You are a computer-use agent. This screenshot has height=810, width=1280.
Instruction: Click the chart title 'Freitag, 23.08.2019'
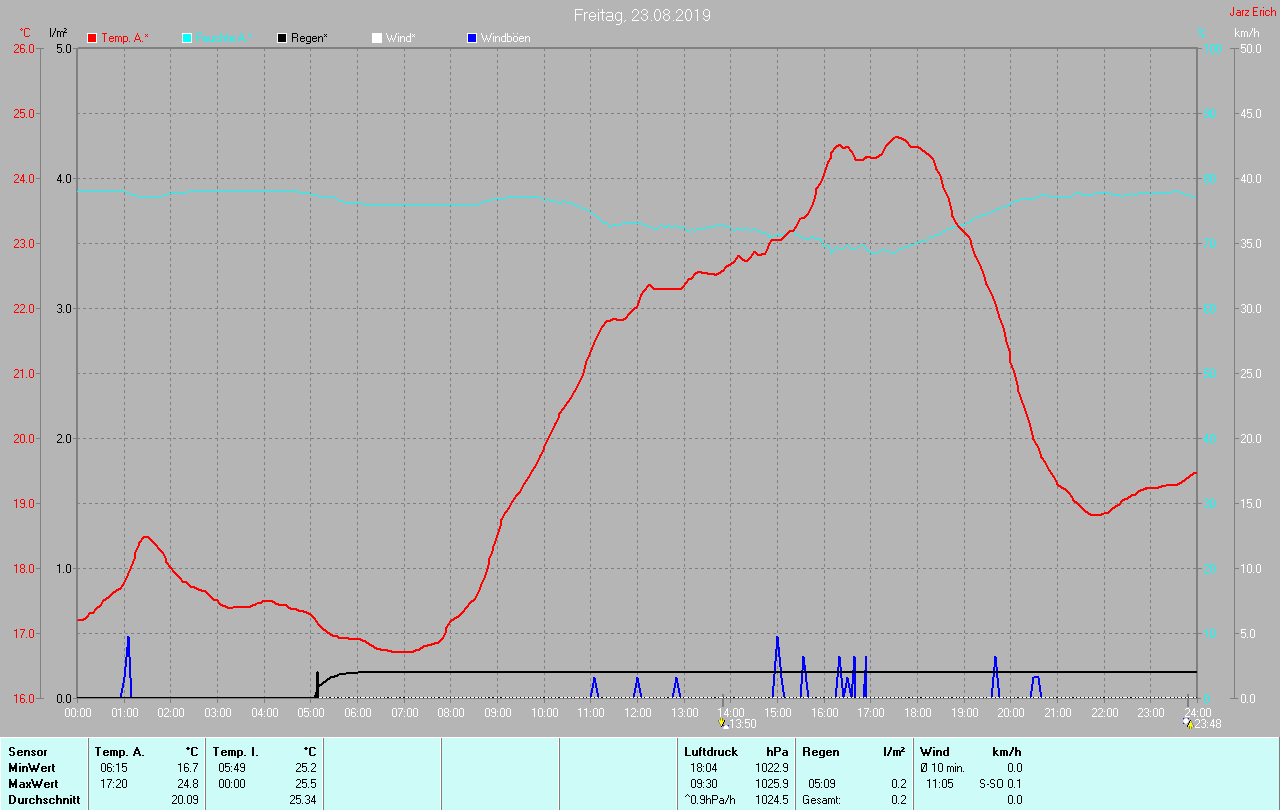click(x=642, y=15)
